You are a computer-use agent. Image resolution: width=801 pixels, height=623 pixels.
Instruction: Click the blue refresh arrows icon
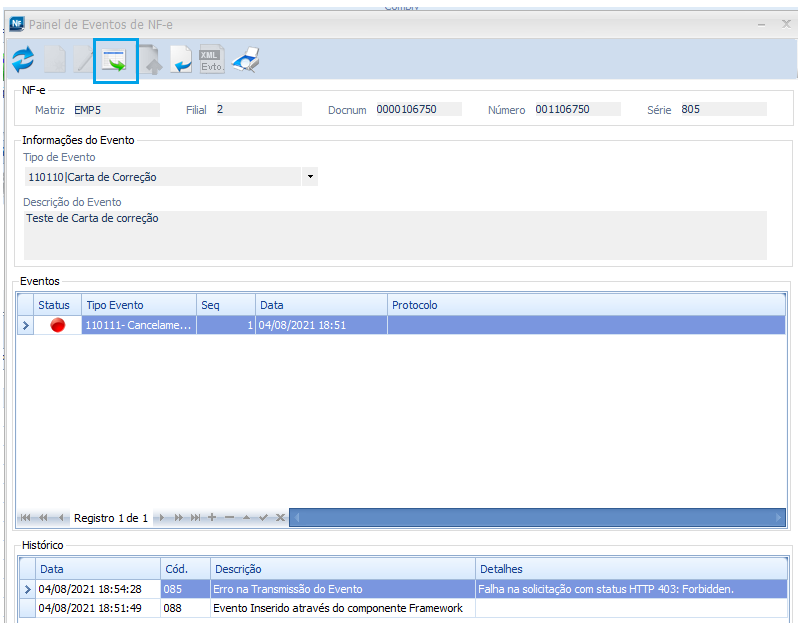pyautogui.click(x=22, y=62)
